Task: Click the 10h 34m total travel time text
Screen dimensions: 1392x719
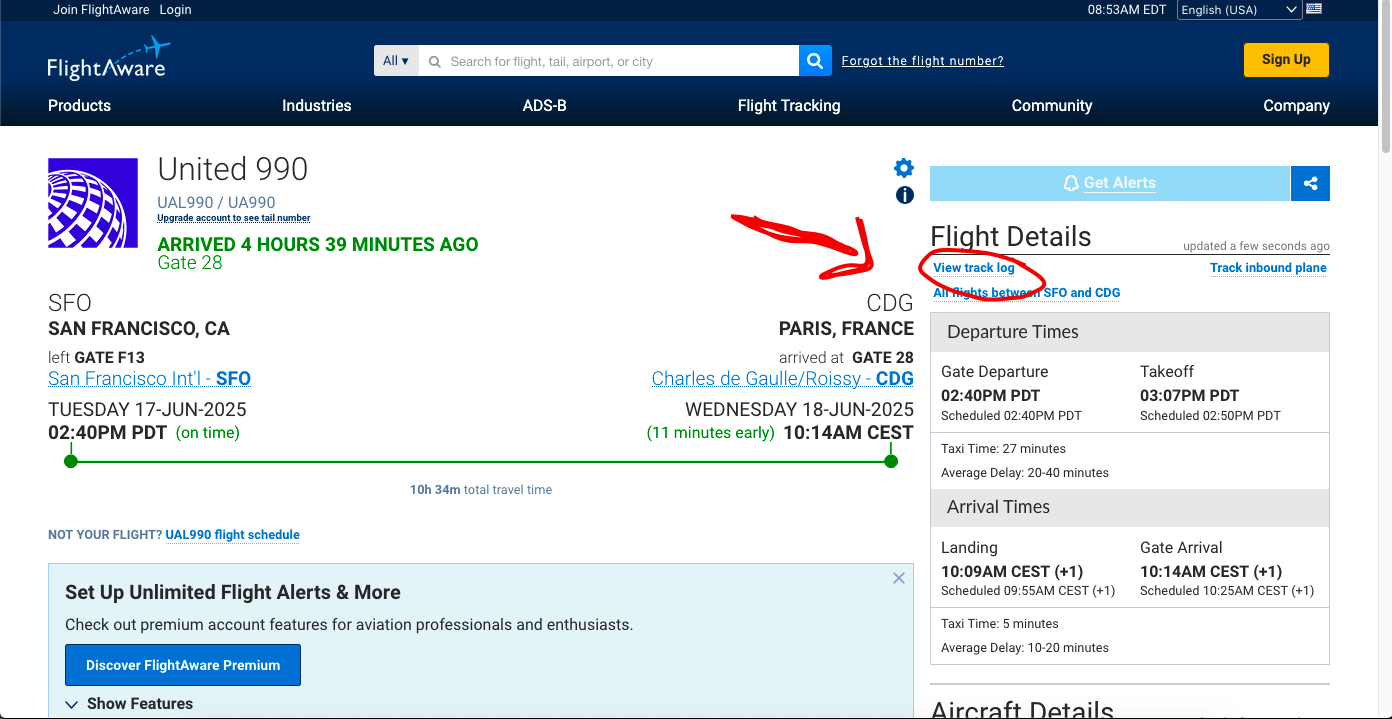Action: [x=481, y=490]
